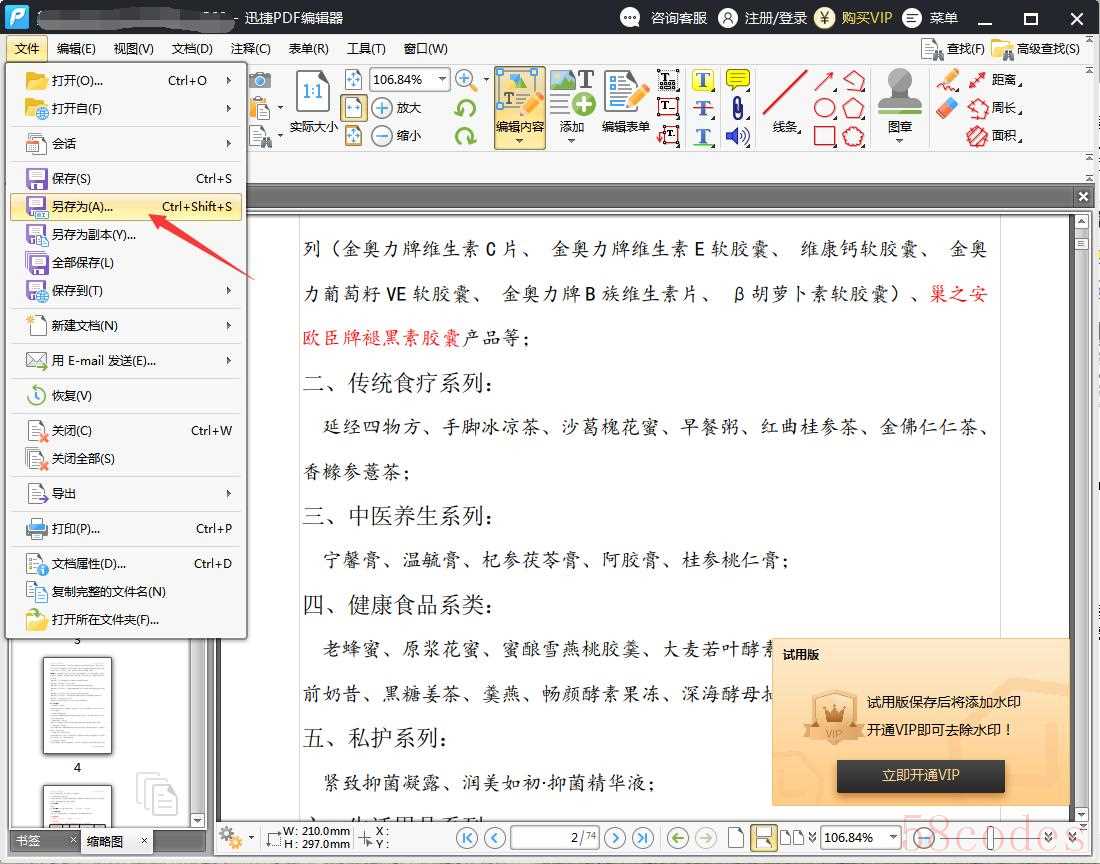
Task: Toggle continuous page layout in status bar
Action: click(x=764, y=838)
